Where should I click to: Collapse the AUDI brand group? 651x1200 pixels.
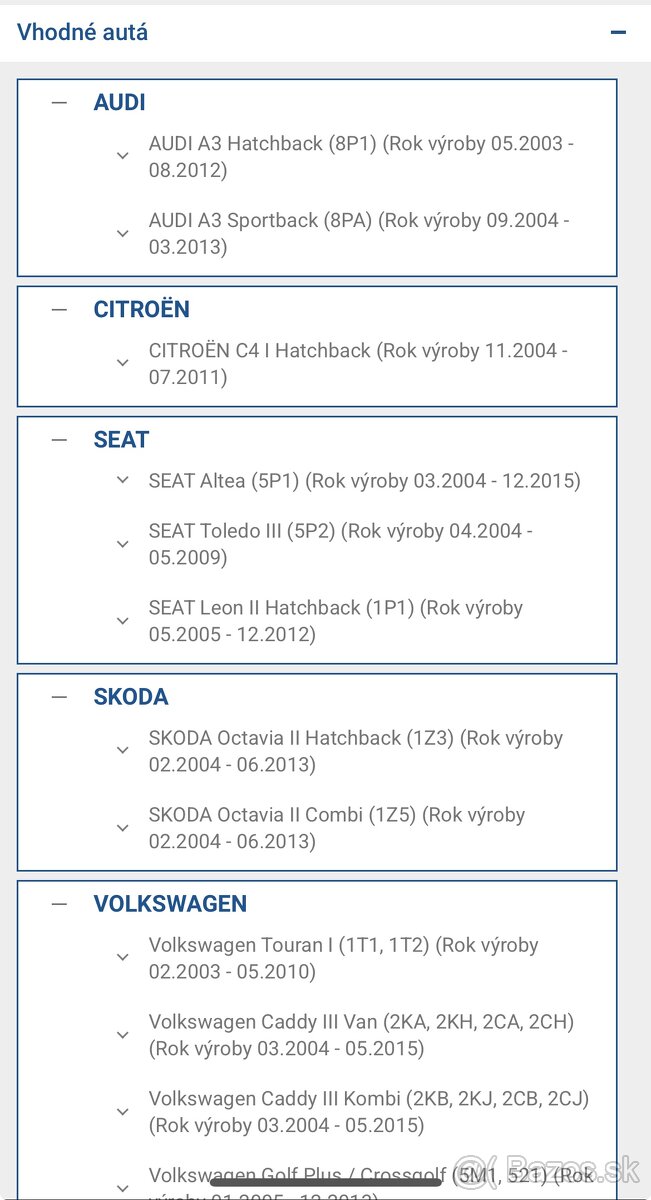coord(60,102)
